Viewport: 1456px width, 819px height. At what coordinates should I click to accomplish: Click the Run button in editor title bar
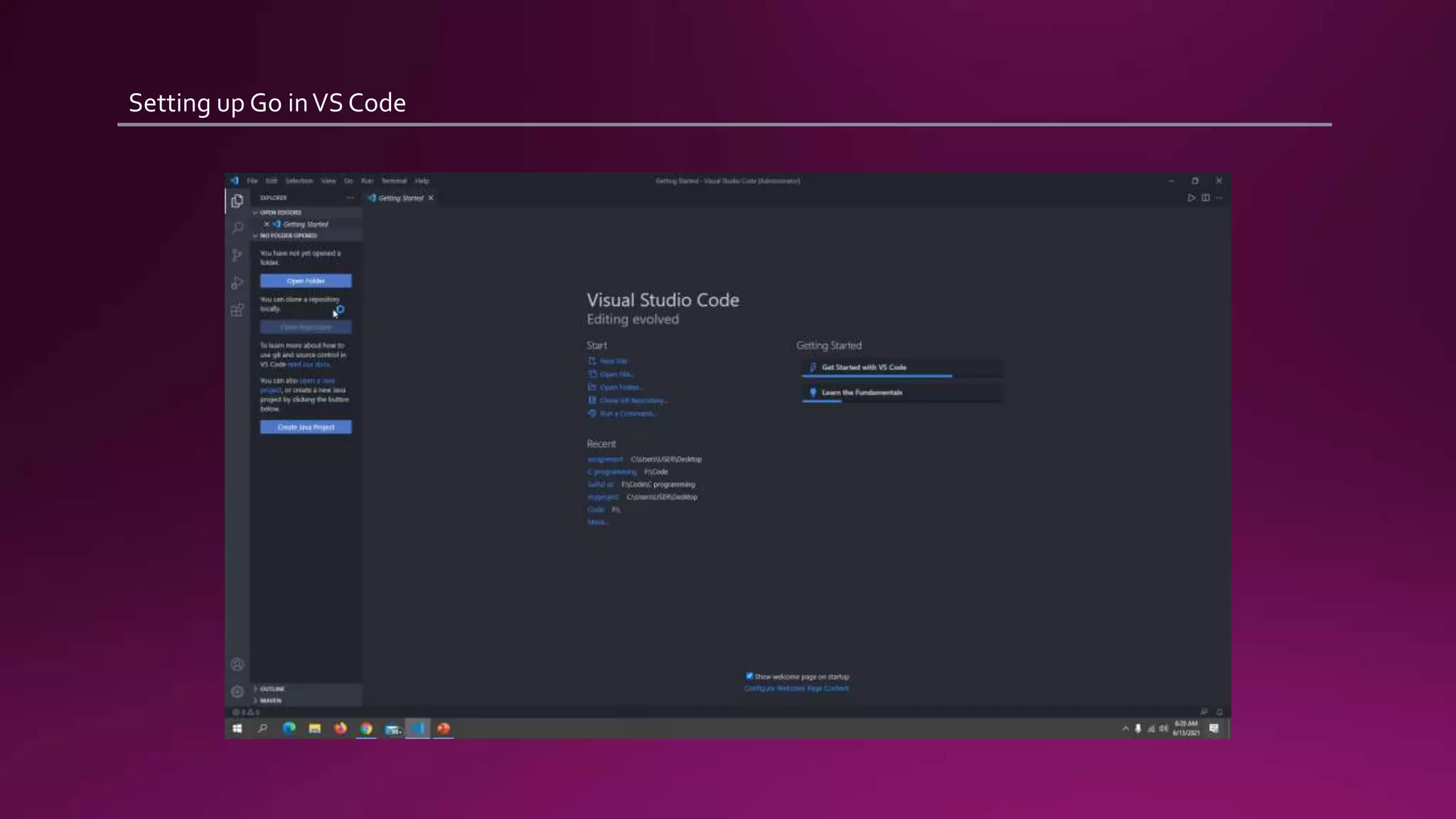click(x=1192, y=198)
